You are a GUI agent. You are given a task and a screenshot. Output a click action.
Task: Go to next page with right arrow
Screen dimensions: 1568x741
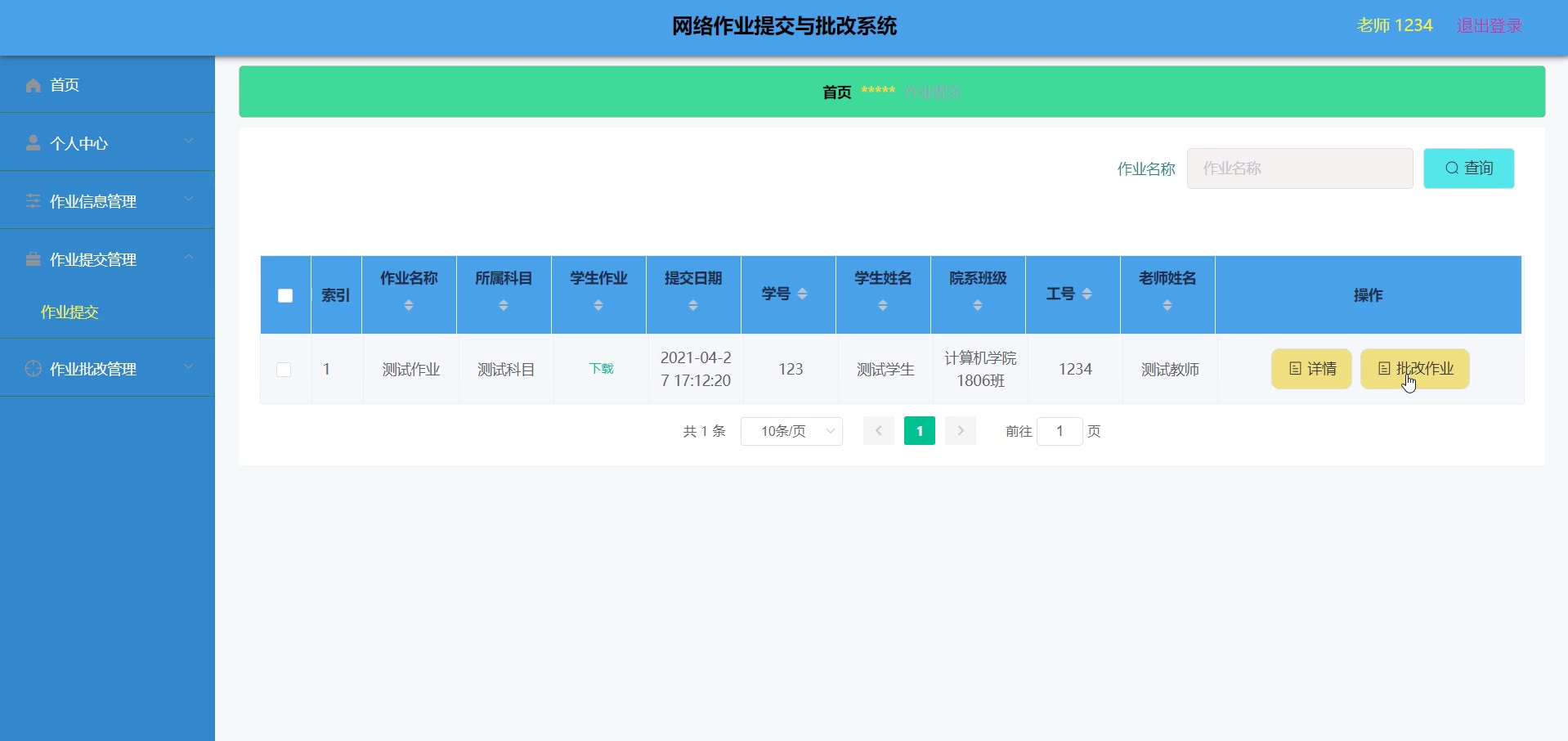pos(961,431)
